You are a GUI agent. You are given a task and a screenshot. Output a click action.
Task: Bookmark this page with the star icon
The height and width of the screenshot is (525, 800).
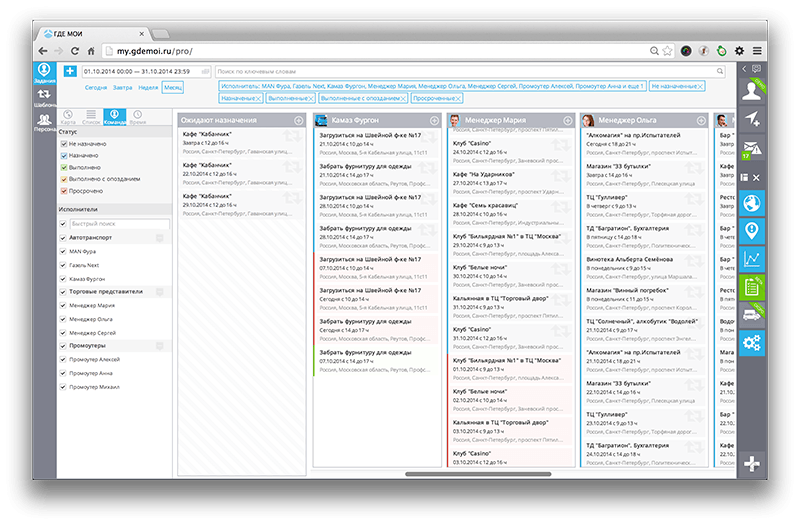(x=667, y=51)
